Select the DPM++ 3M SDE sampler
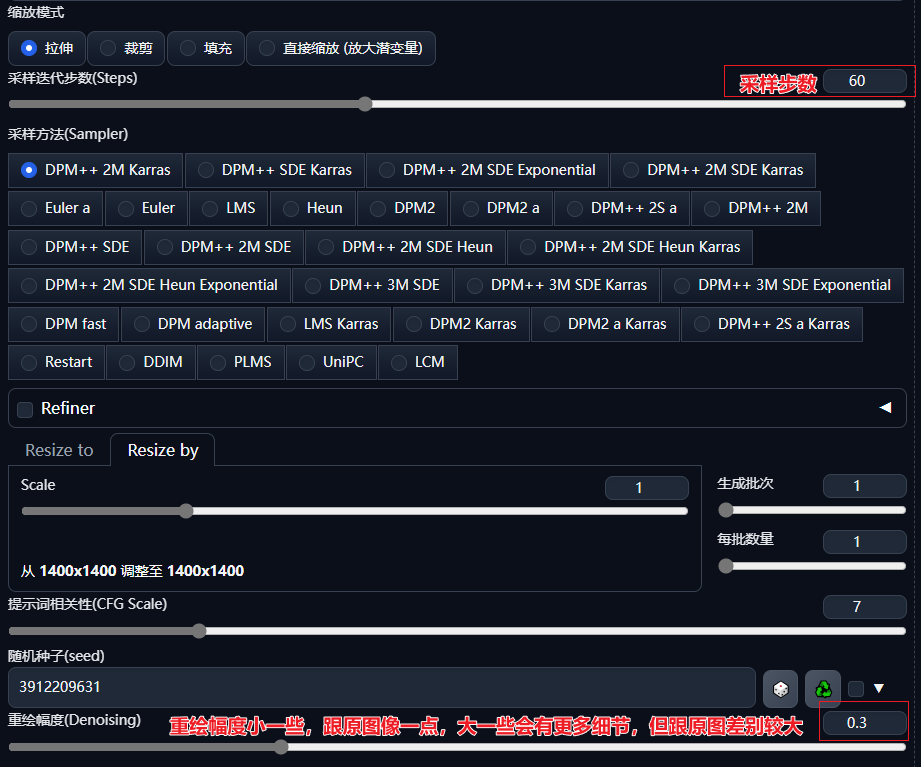Viewport: 921px width, 767px height. click(372, 285)
